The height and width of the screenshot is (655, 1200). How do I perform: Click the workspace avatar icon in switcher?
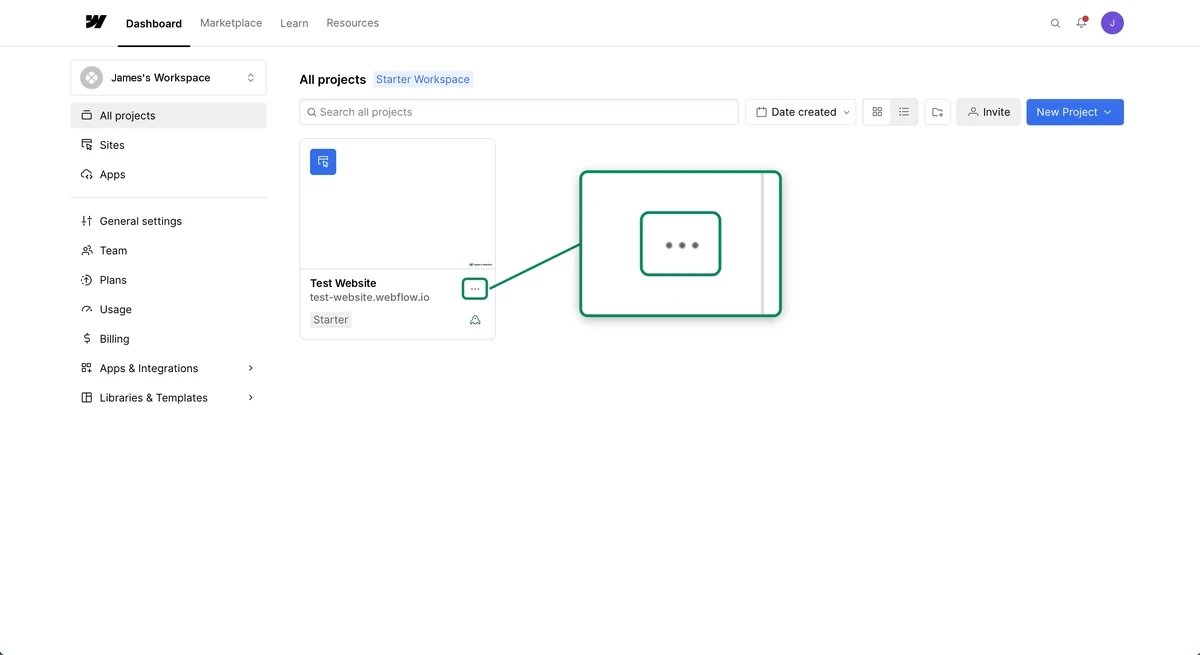92,77
